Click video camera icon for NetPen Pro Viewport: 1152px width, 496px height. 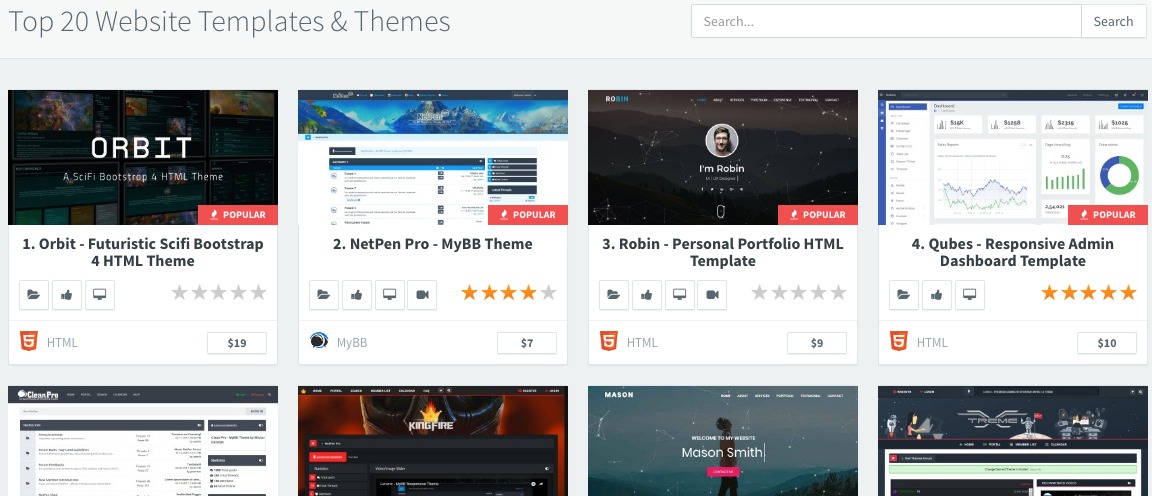pos(422,295)
